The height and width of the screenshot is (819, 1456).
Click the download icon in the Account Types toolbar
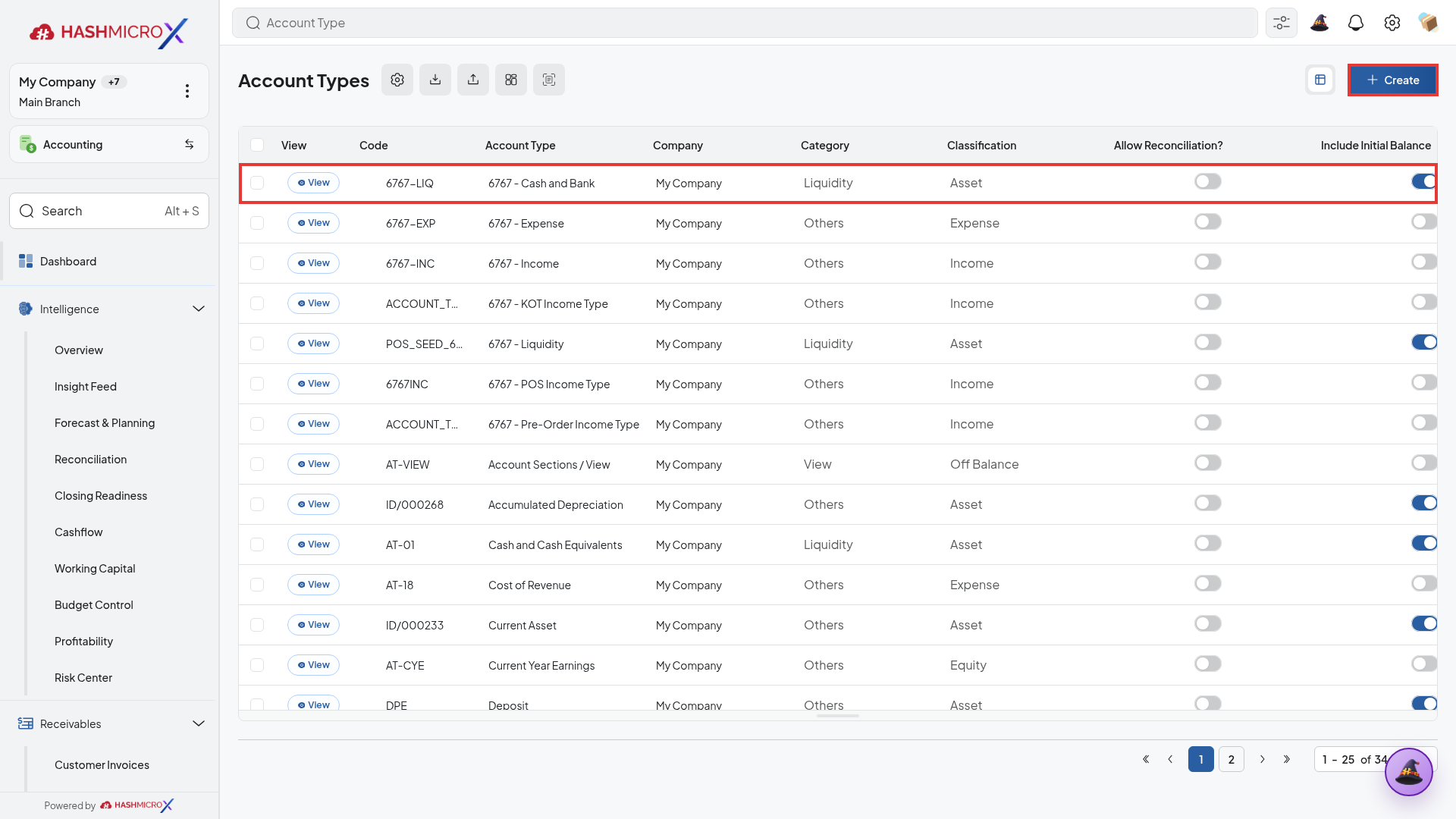(x=435, y=80)
